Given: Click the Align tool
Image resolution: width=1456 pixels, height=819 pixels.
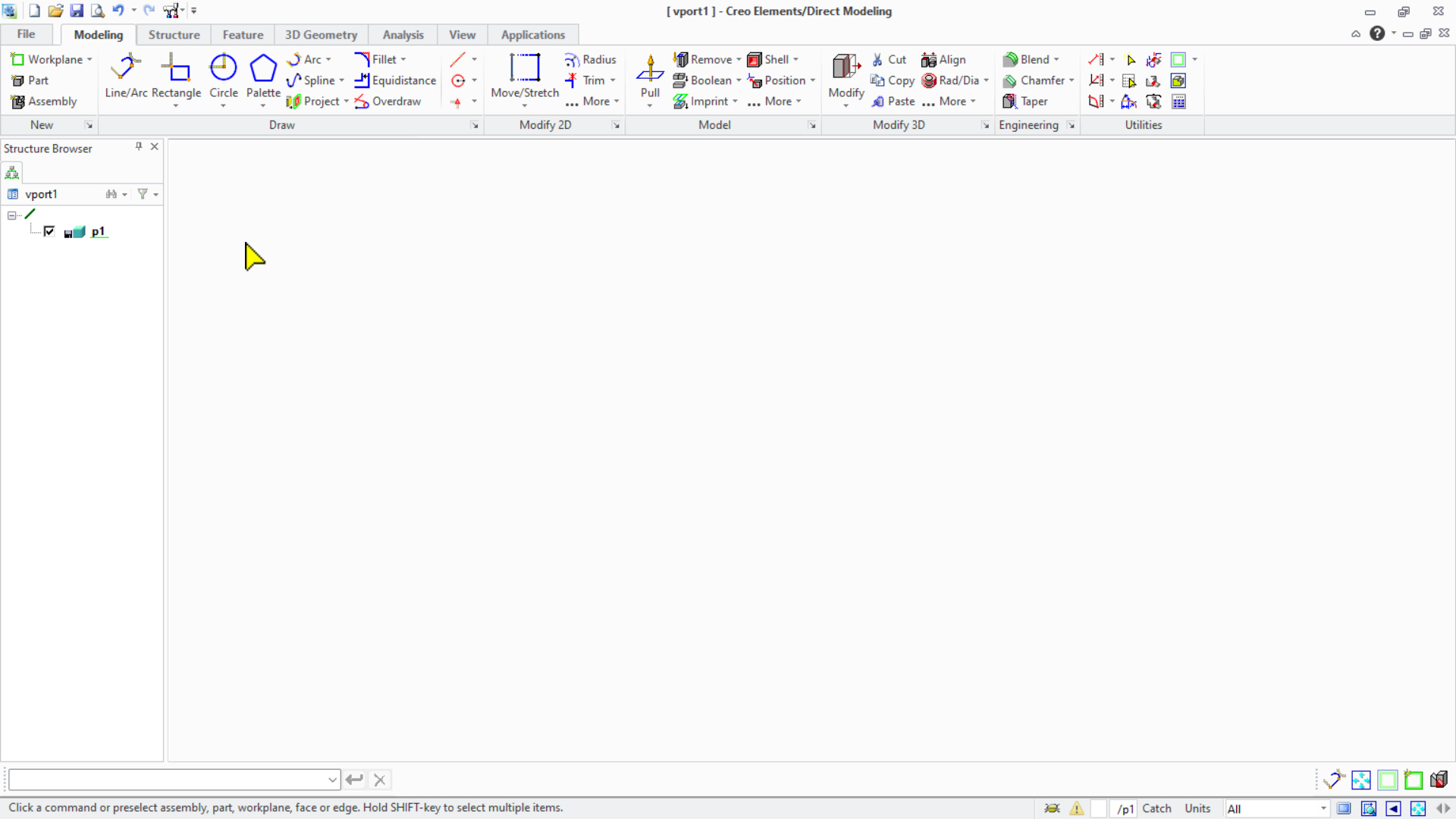Looking at the screenshot, I should [943, 60].
